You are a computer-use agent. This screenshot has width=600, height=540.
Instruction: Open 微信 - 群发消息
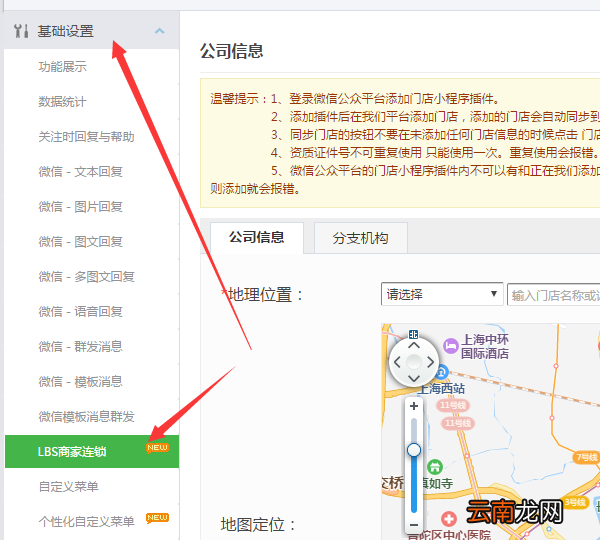pyautogui.click(x=80, y=347)
